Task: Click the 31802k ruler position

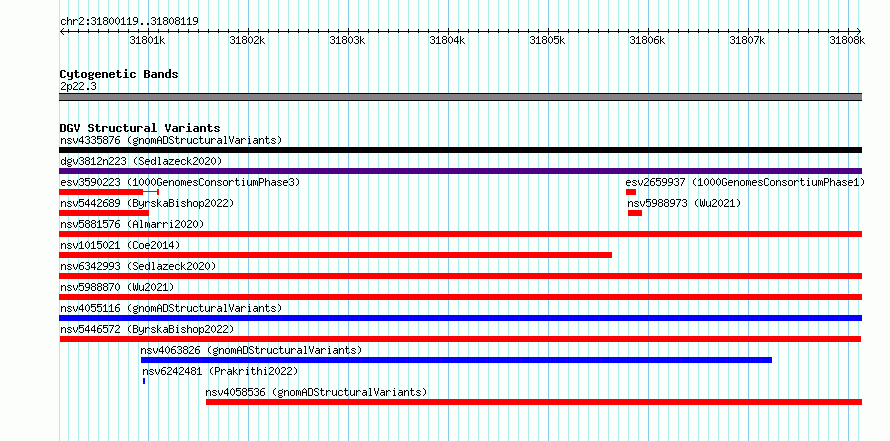Action: 247,40
